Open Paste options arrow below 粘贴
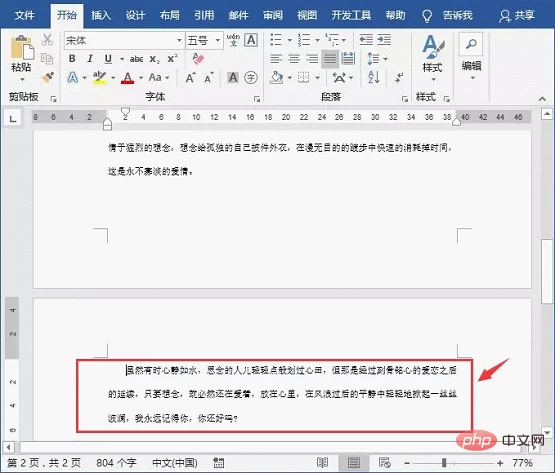The height and width of the screenshot is (473, 555). click(22, 80)
